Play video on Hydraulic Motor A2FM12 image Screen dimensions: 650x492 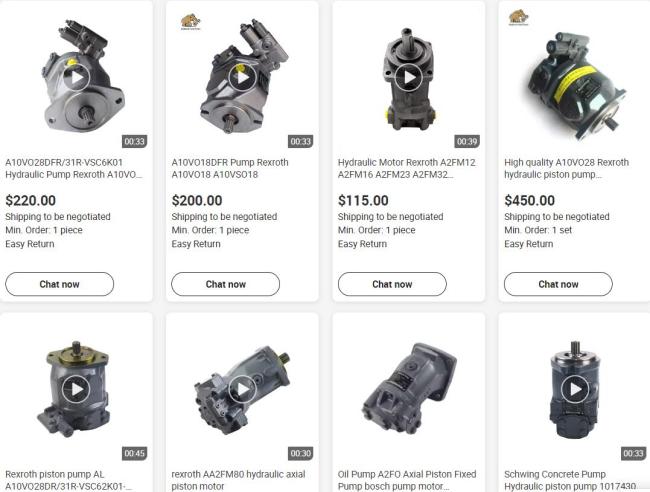pos(409,78)
